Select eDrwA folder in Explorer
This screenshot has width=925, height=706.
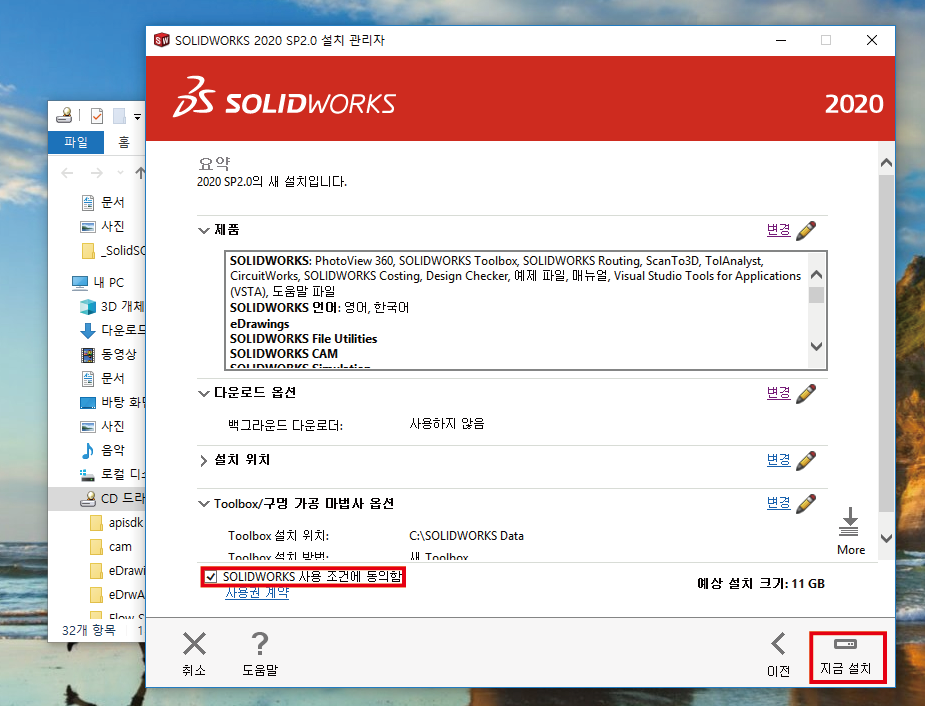[x=117, y=595]
